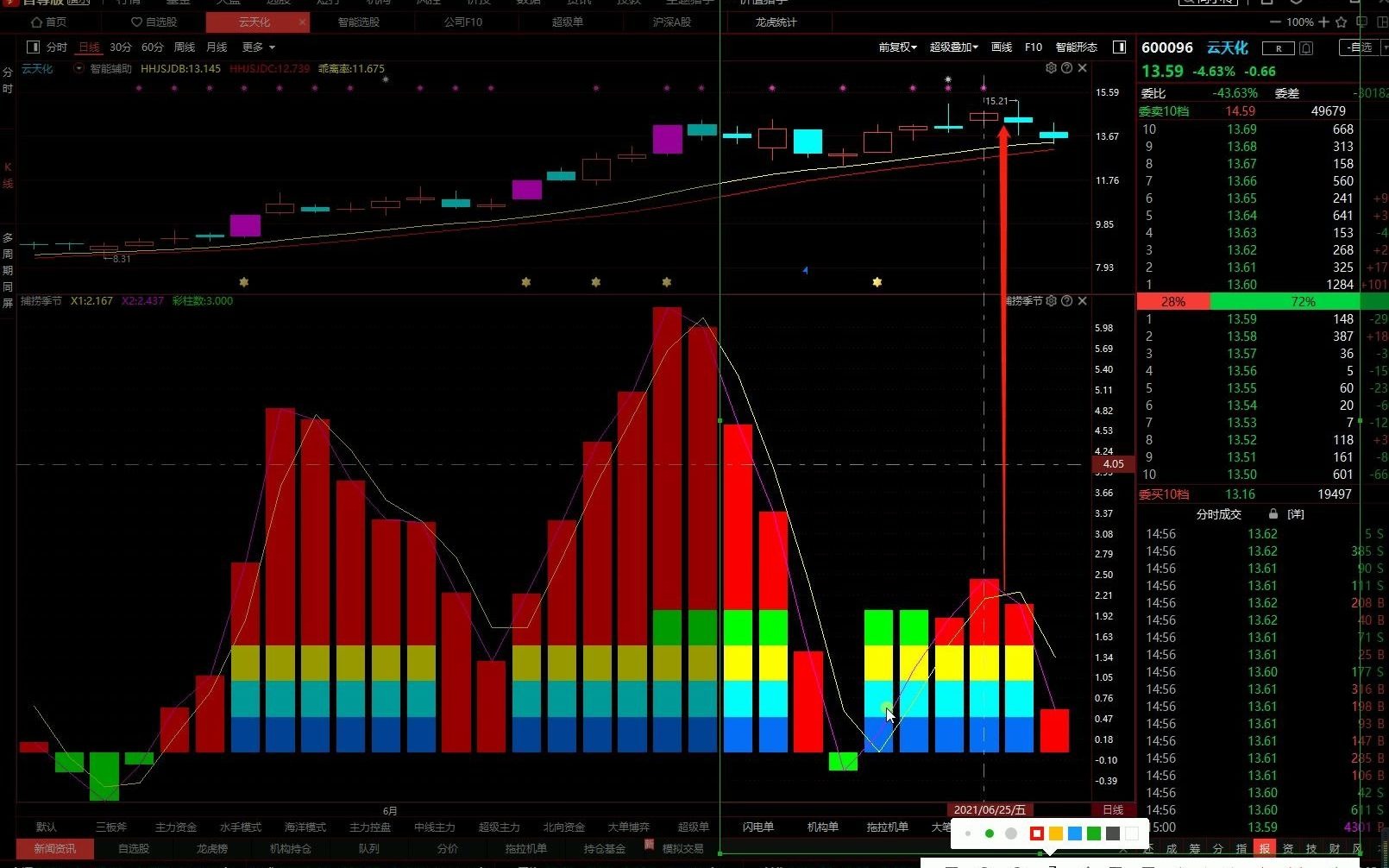Zoom in with the plus icon near 100%
Image resolution: width=1389 pixels, height=868 pixels.
click(x=1323, y=22)
